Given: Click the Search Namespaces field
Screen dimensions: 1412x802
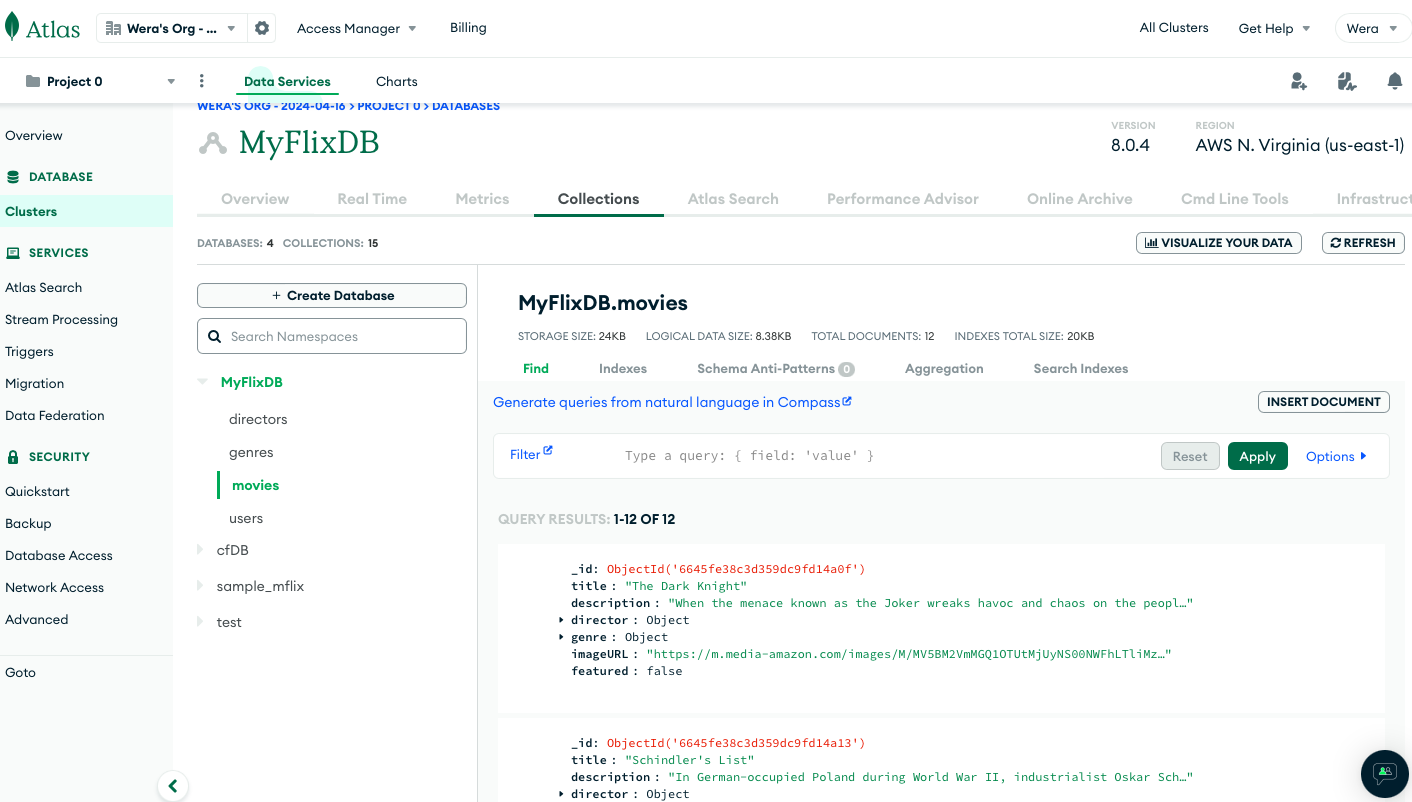Looking at the screenshot, I should pos(332,336).
